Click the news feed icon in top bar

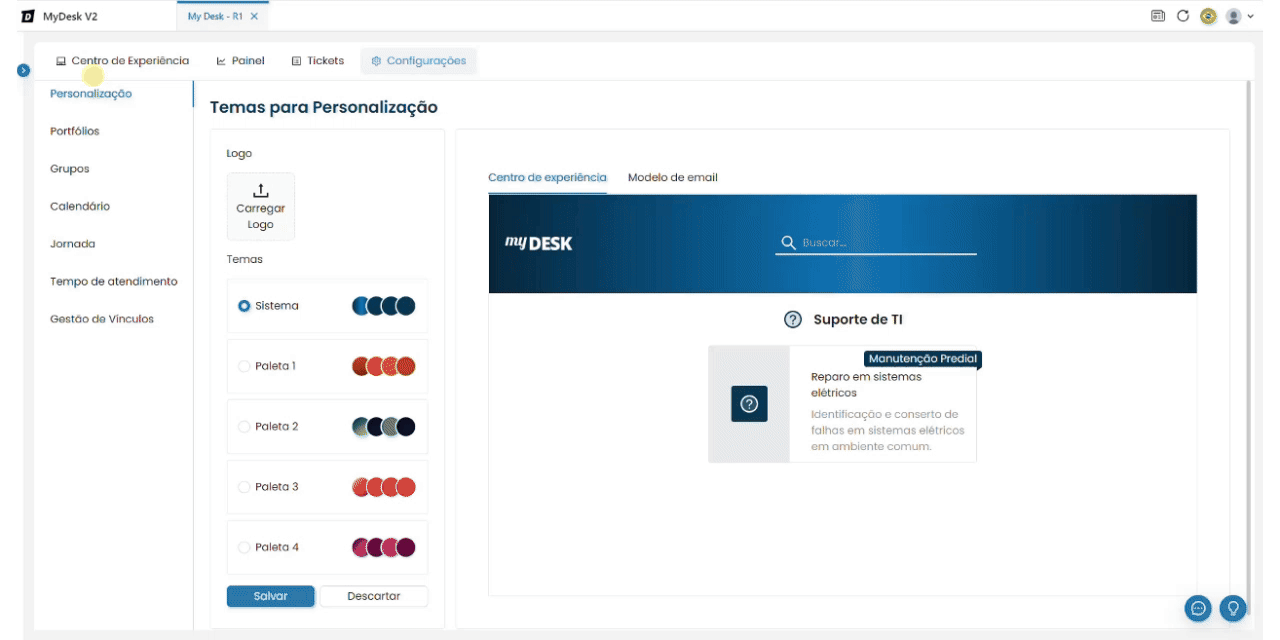pyautogui.click(x=1158, y=16)
